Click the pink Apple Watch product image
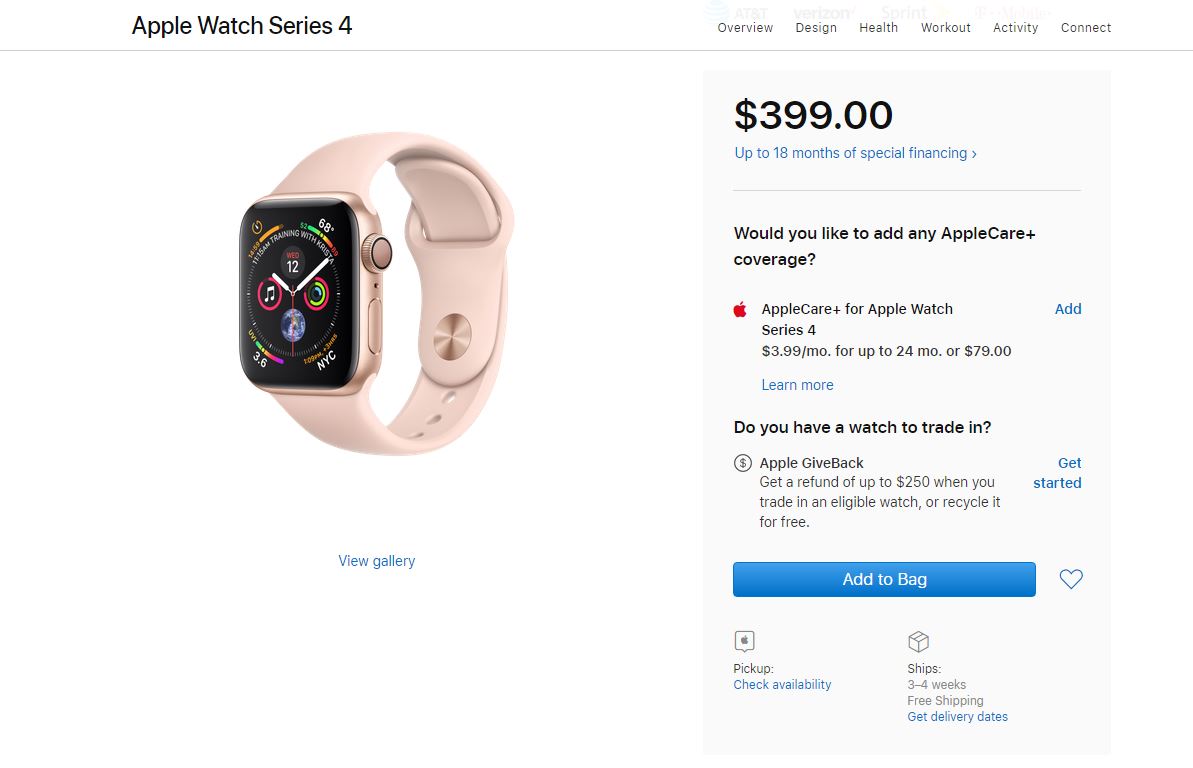The height and width of the screenshot is (768, 1193). 376,293
